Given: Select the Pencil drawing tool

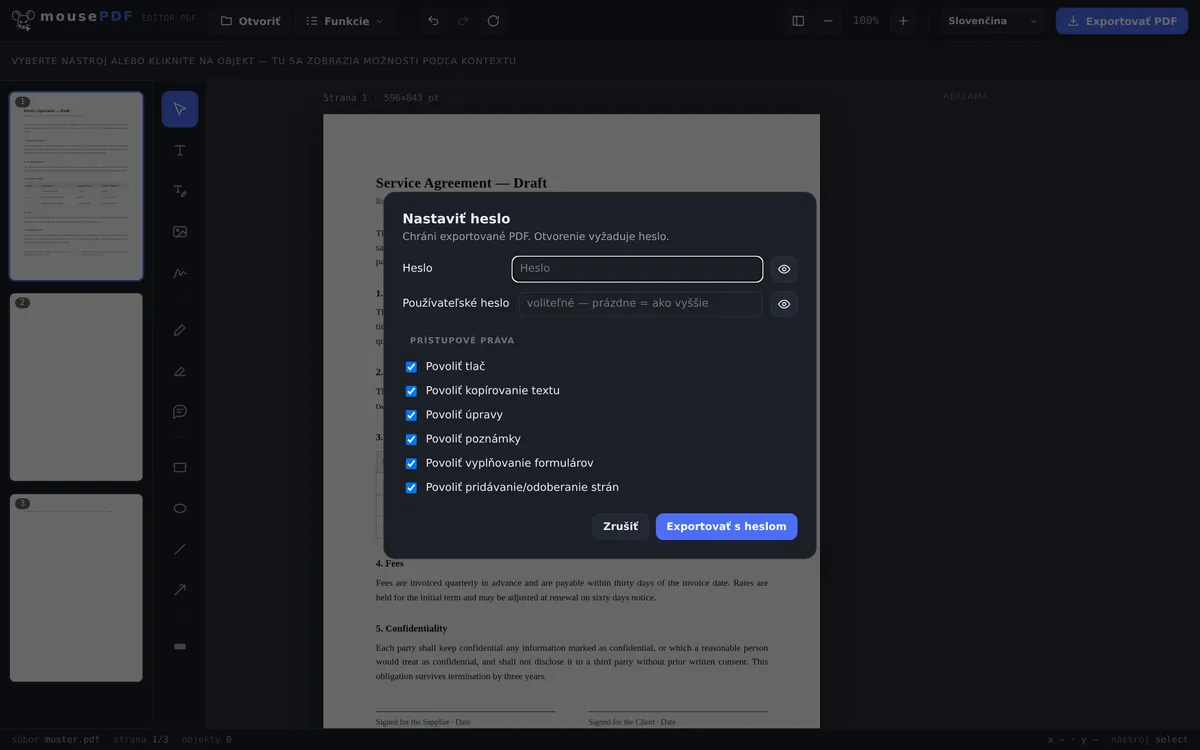Looking at the screenshot, I should point(180,330).
